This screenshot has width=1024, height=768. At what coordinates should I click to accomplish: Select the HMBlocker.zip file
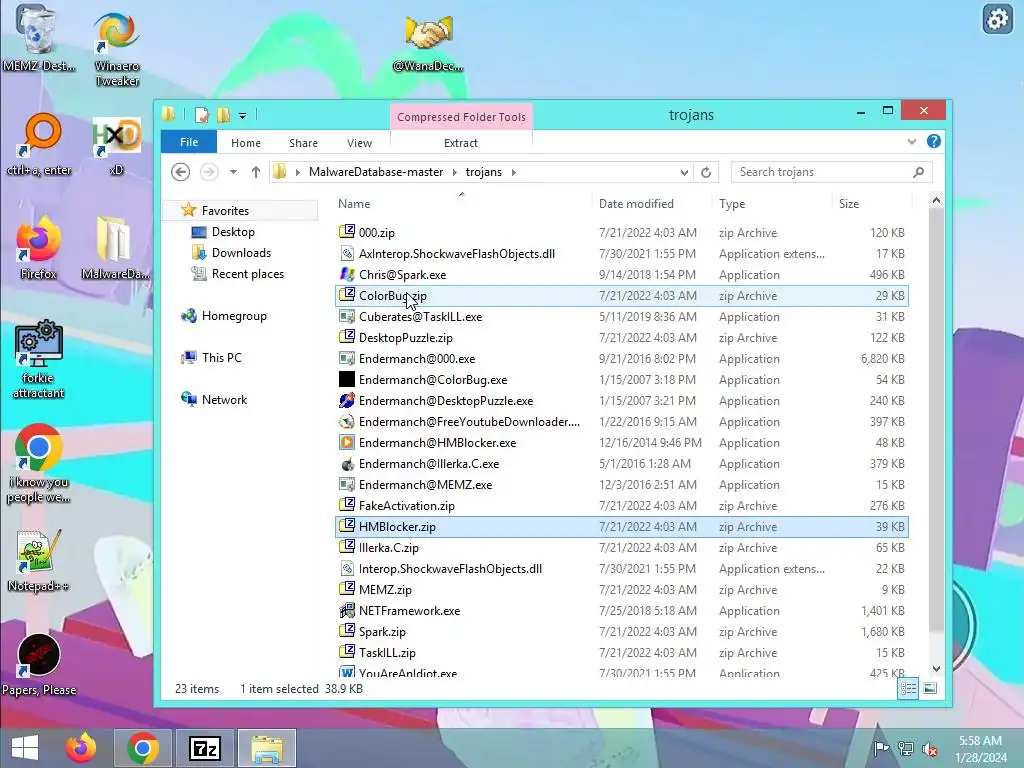tap(621, 527)
